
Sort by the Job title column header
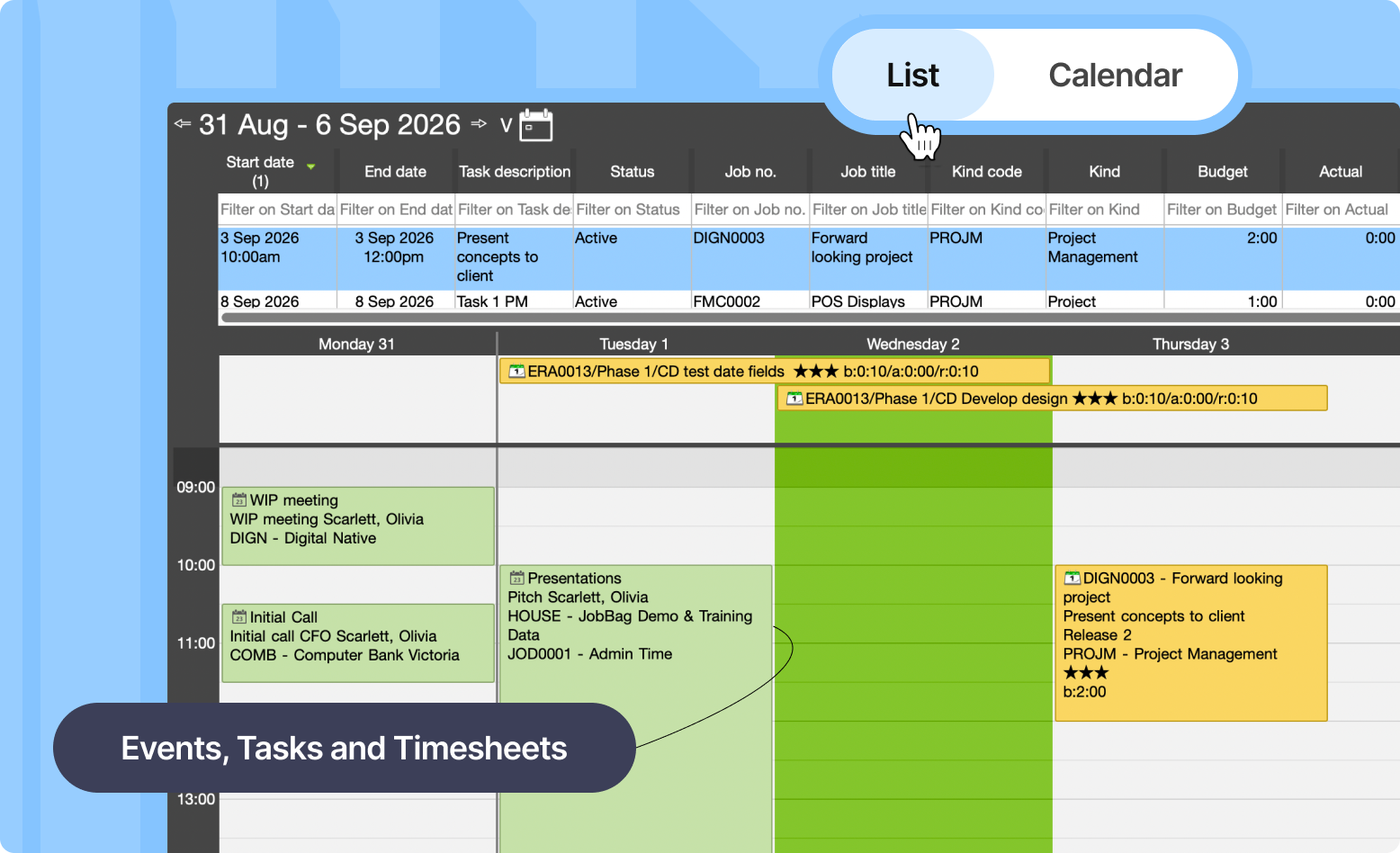[868, 172]
